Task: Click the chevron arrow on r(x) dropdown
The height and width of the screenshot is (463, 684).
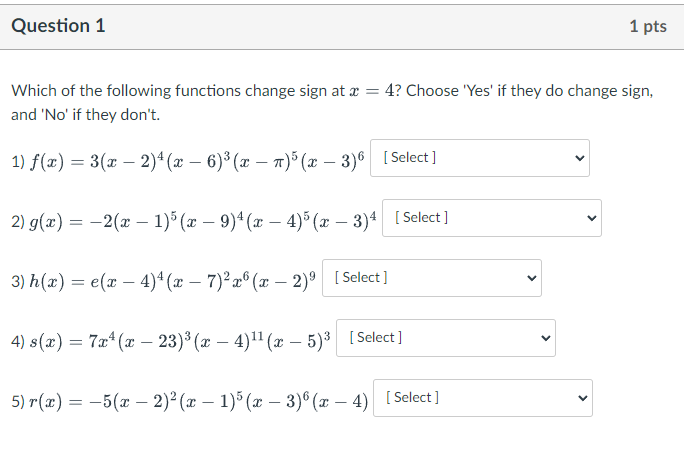Action: click(x=582, y=398)
